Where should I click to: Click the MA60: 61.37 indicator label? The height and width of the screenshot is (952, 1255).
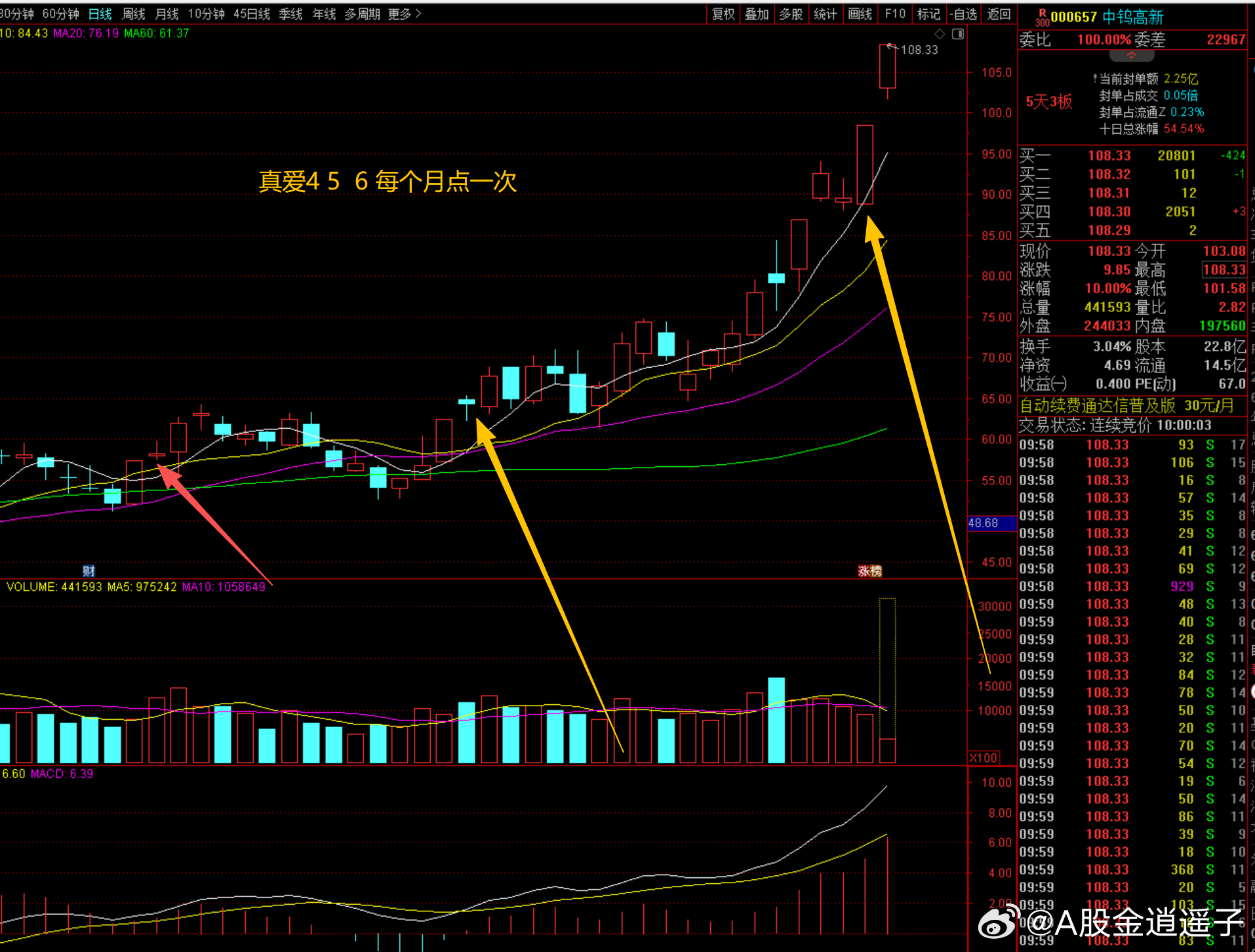tap(157, 33)
